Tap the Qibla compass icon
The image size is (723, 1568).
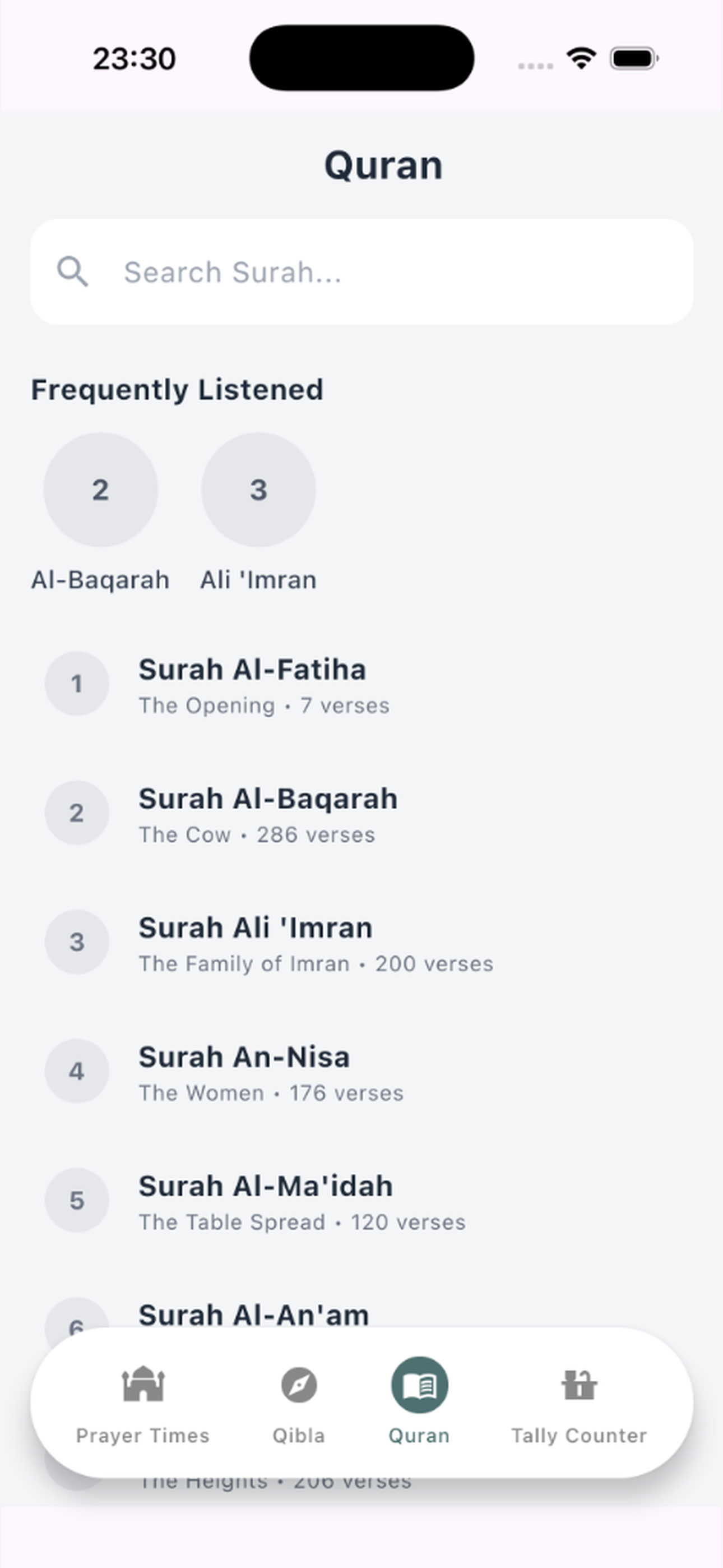click(299, 1385)
